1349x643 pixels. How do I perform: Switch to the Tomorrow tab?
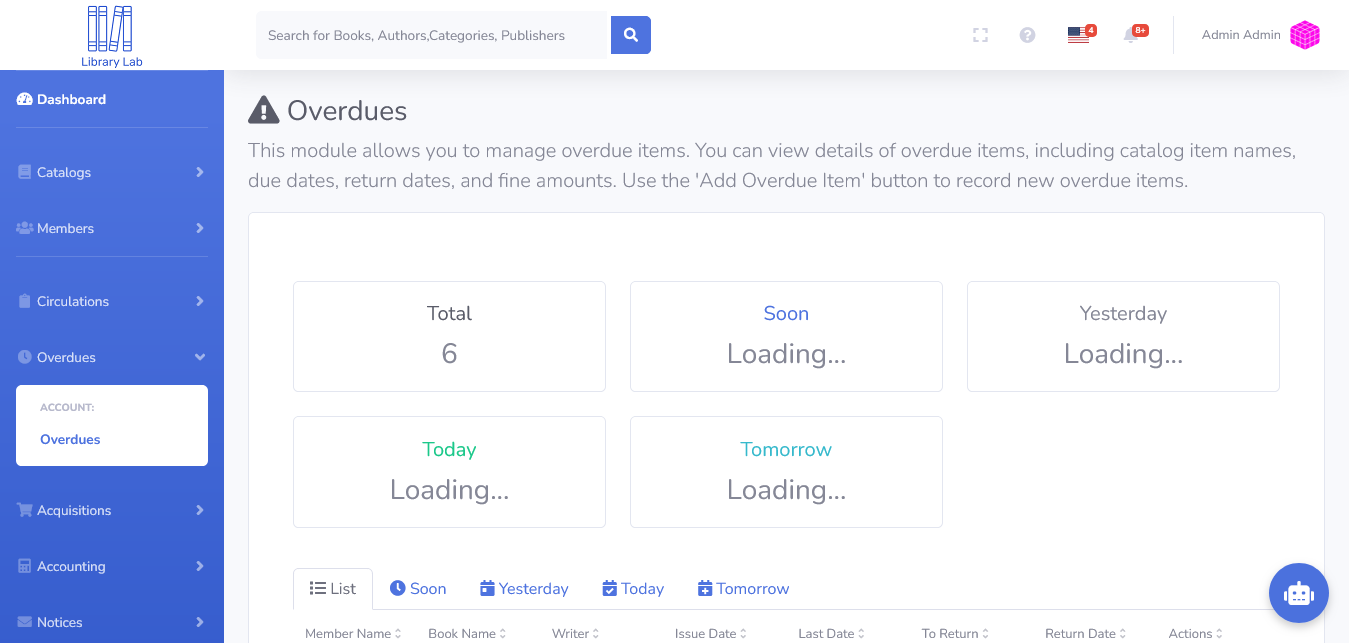[743, 588]
